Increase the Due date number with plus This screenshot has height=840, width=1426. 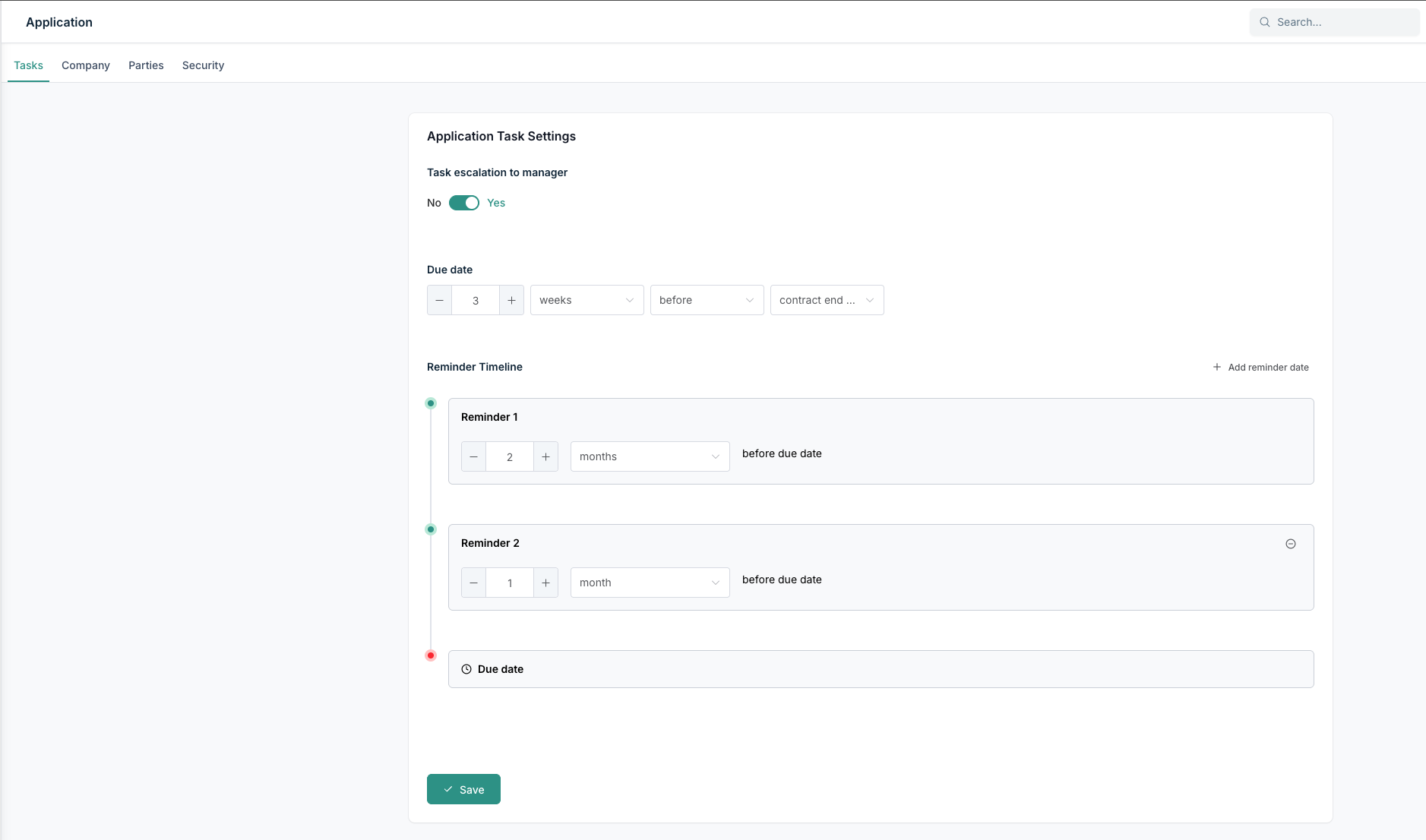click(x=511, y=300)
